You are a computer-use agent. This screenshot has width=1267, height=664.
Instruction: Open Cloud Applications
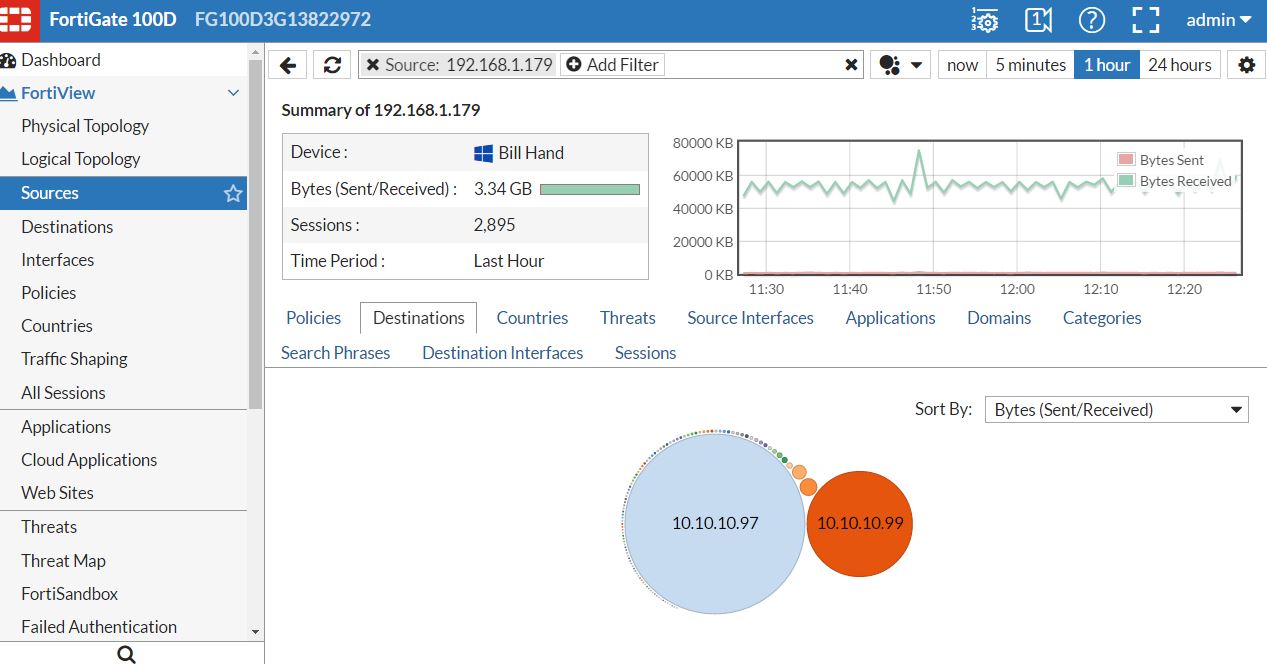(x=89, y=460)
